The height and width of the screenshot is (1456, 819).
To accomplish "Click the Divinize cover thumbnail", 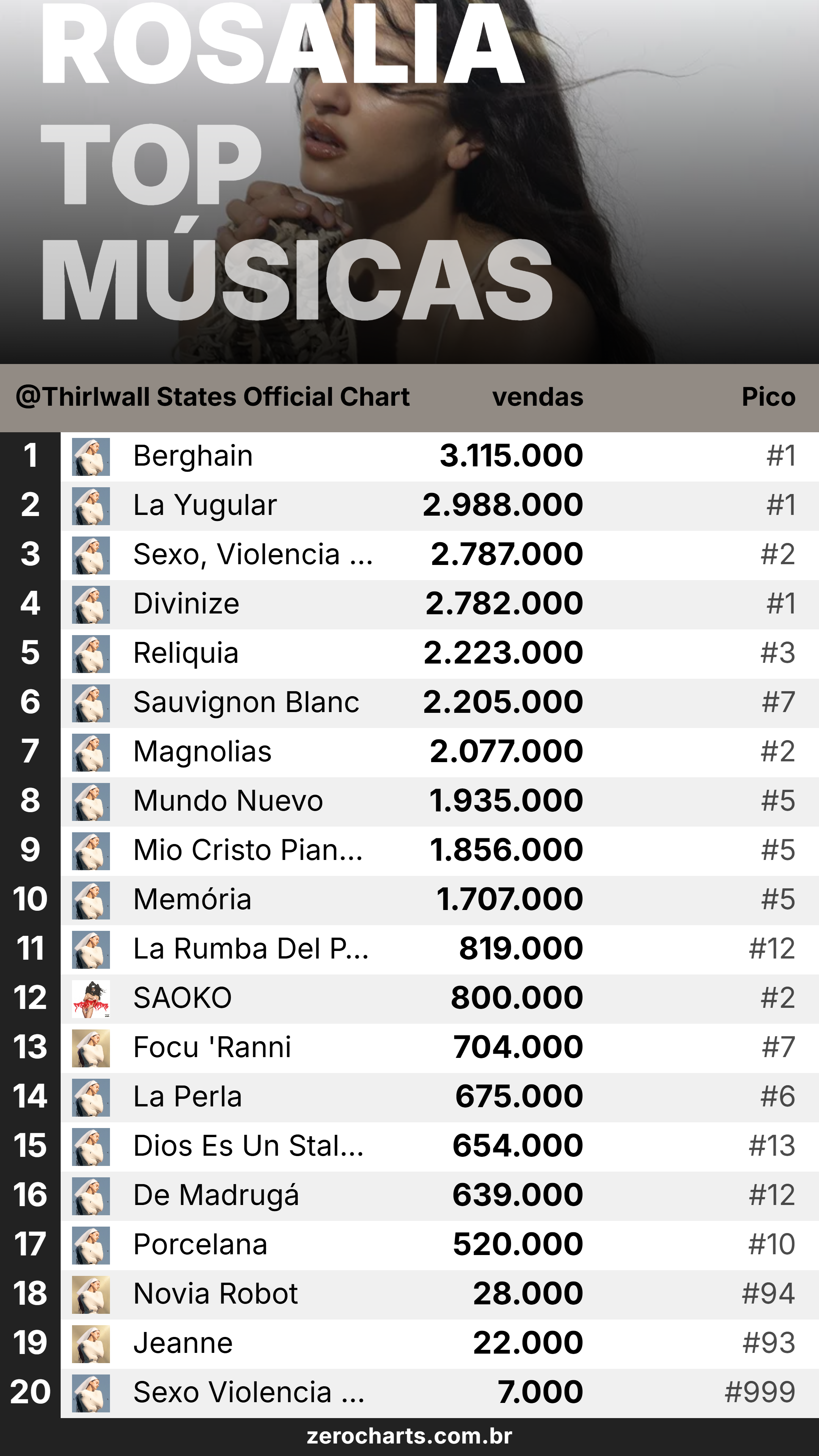I will [x=91, y=605].
